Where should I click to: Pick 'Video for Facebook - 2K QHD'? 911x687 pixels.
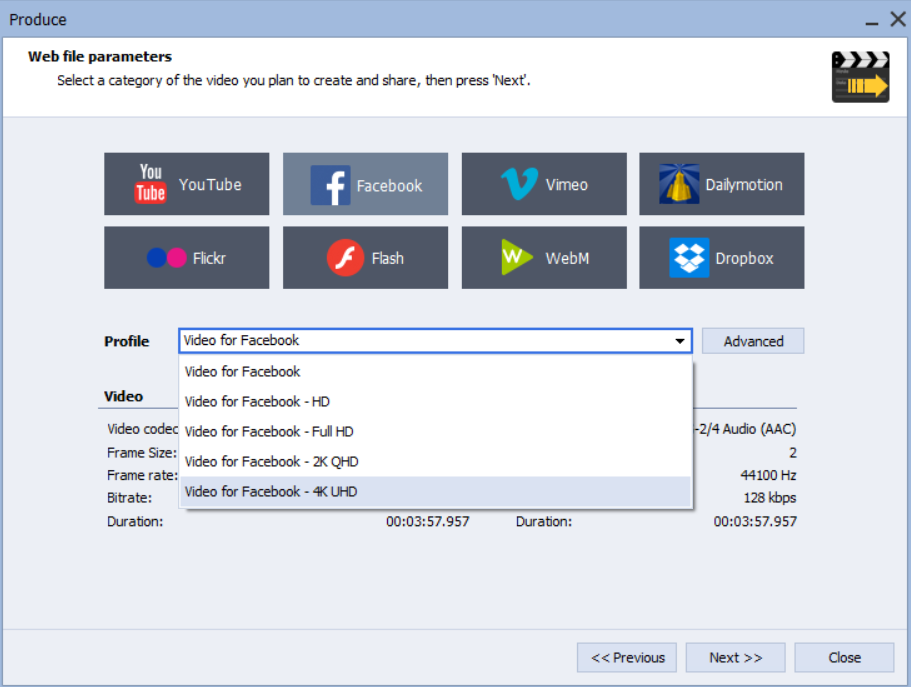pos(271,461)
